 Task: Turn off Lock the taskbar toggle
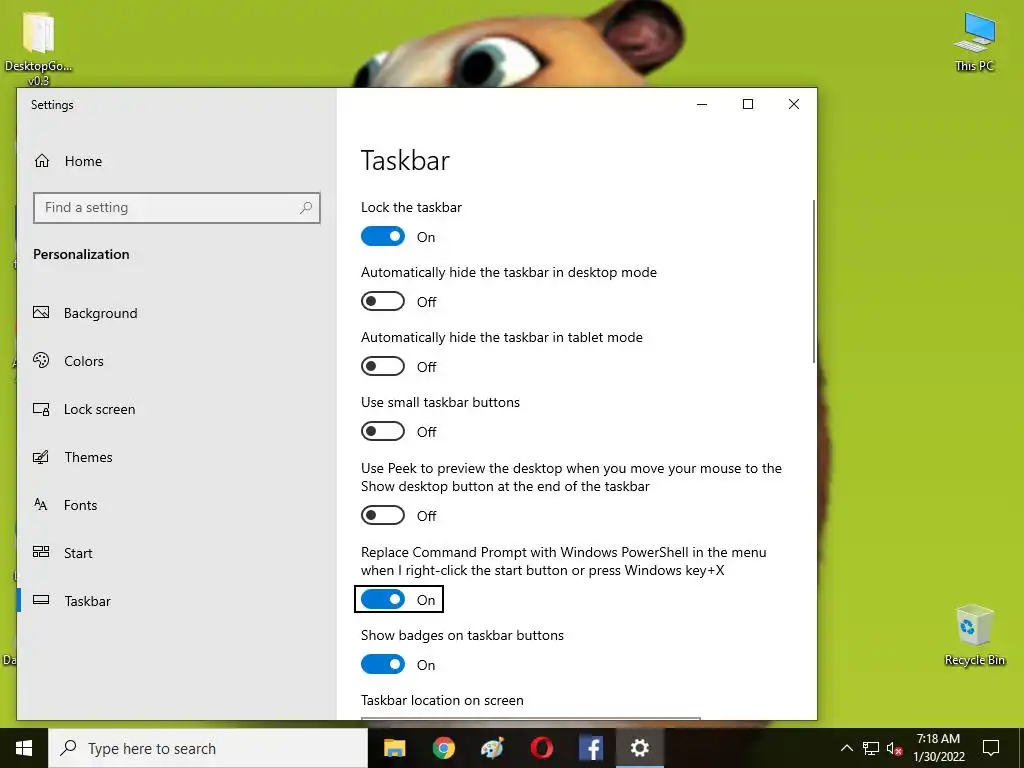pyautogui.click(x=383, y=236)
